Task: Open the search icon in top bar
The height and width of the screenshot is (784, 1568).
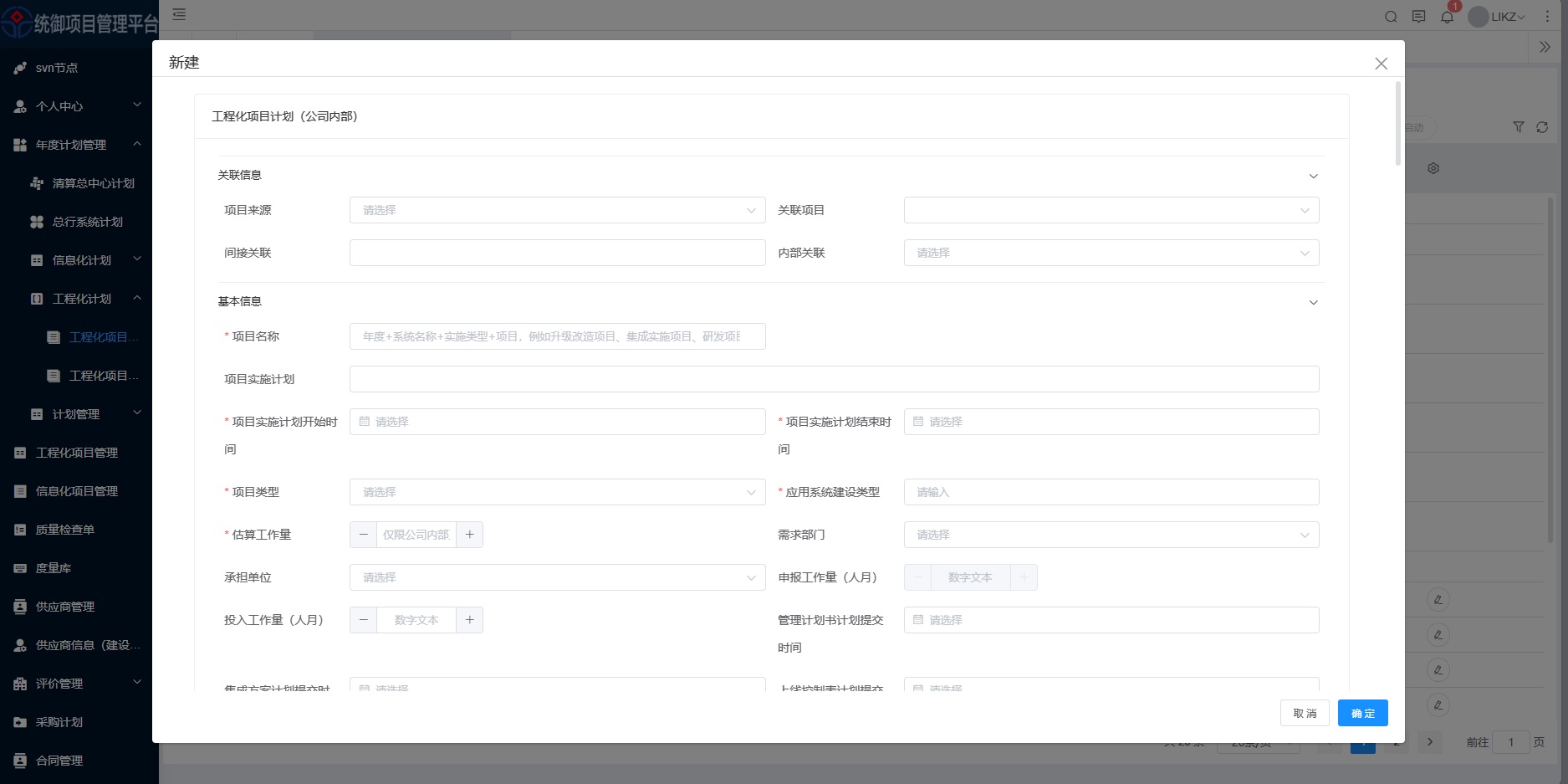Action: click(1391, 17)
